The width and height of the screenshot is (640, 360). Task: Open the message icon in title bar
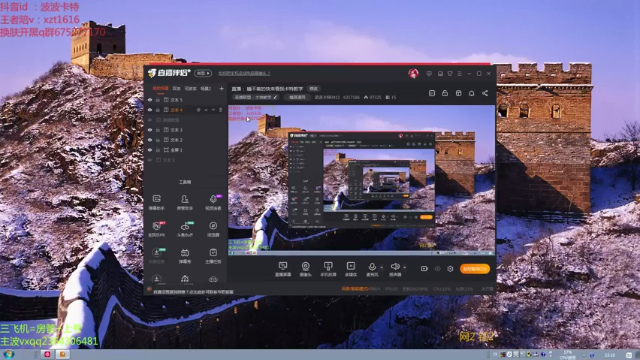coord(429,73)
